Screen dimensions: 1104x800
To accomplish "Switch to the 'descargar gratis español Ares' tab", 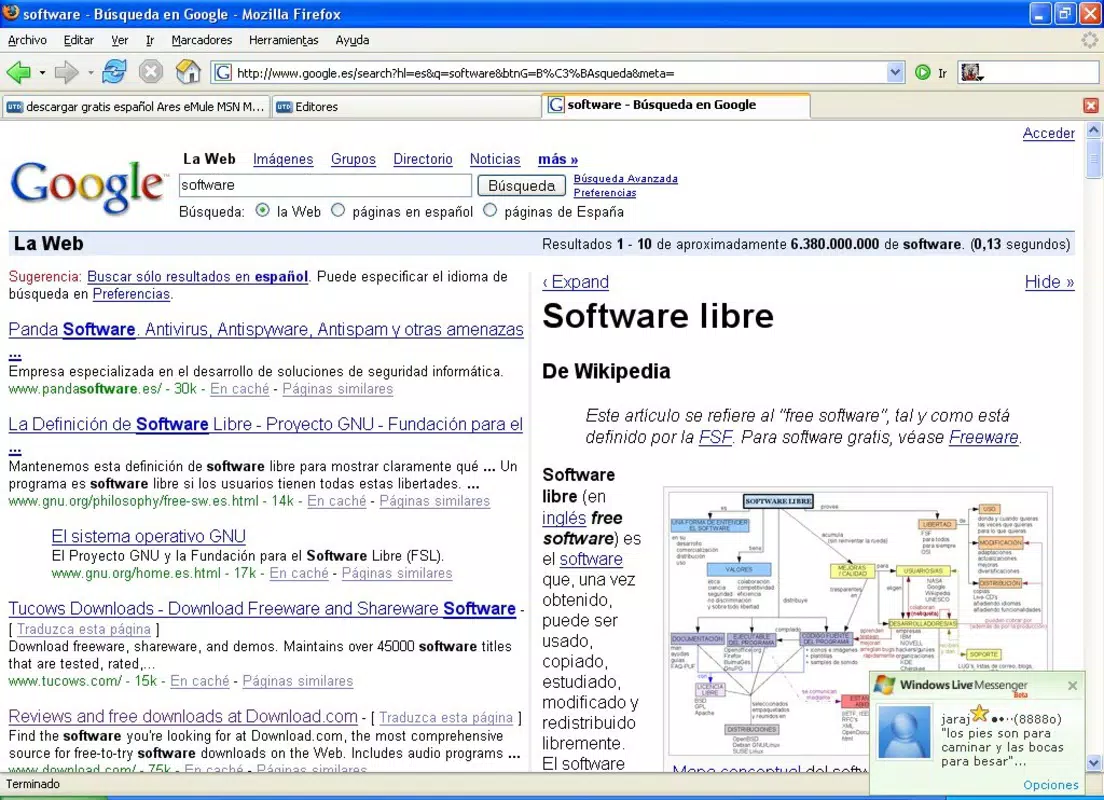I will (x=136, y=107).
